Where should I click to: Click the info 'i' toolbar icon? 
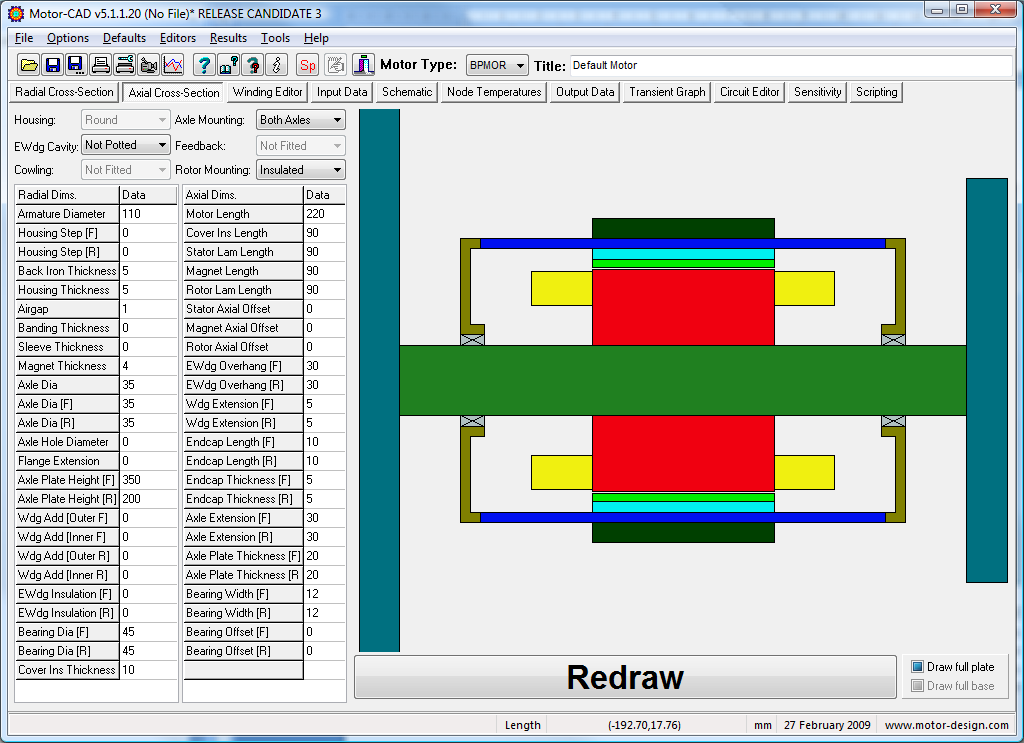(x=277, y=65)
